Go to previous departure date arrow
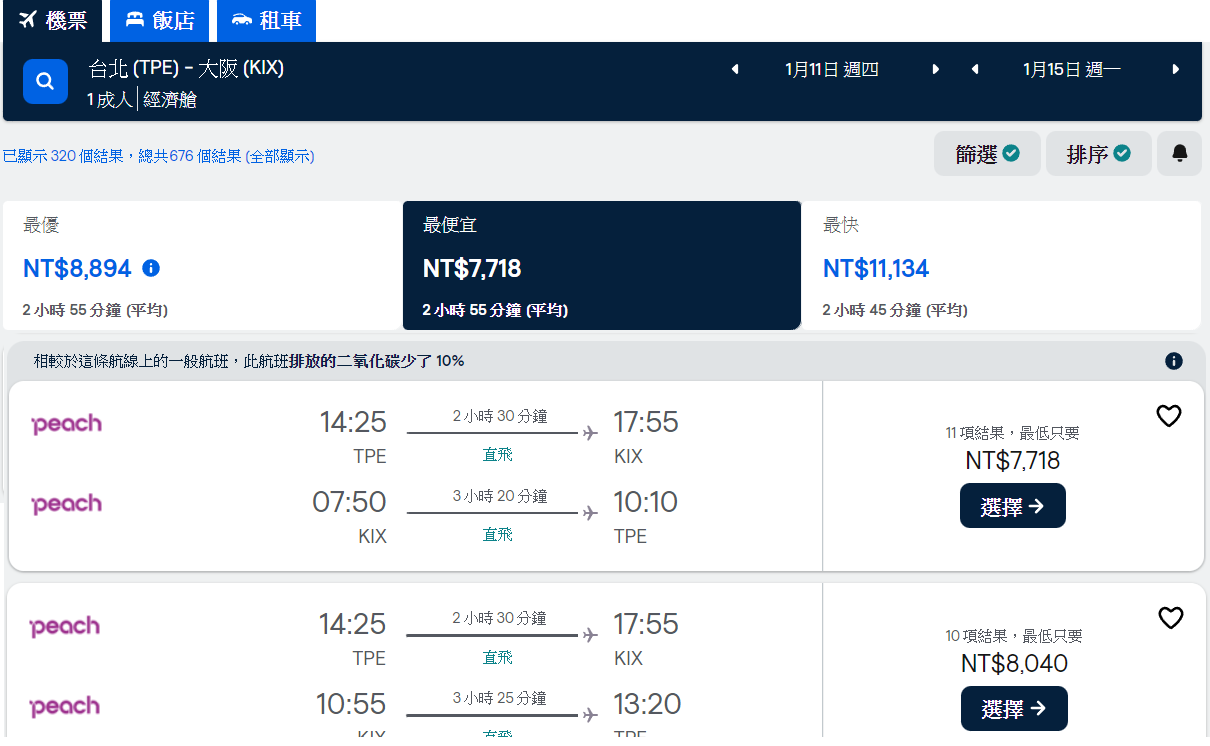Screen dimensions: 1210x746 click(x=735, y=69)
